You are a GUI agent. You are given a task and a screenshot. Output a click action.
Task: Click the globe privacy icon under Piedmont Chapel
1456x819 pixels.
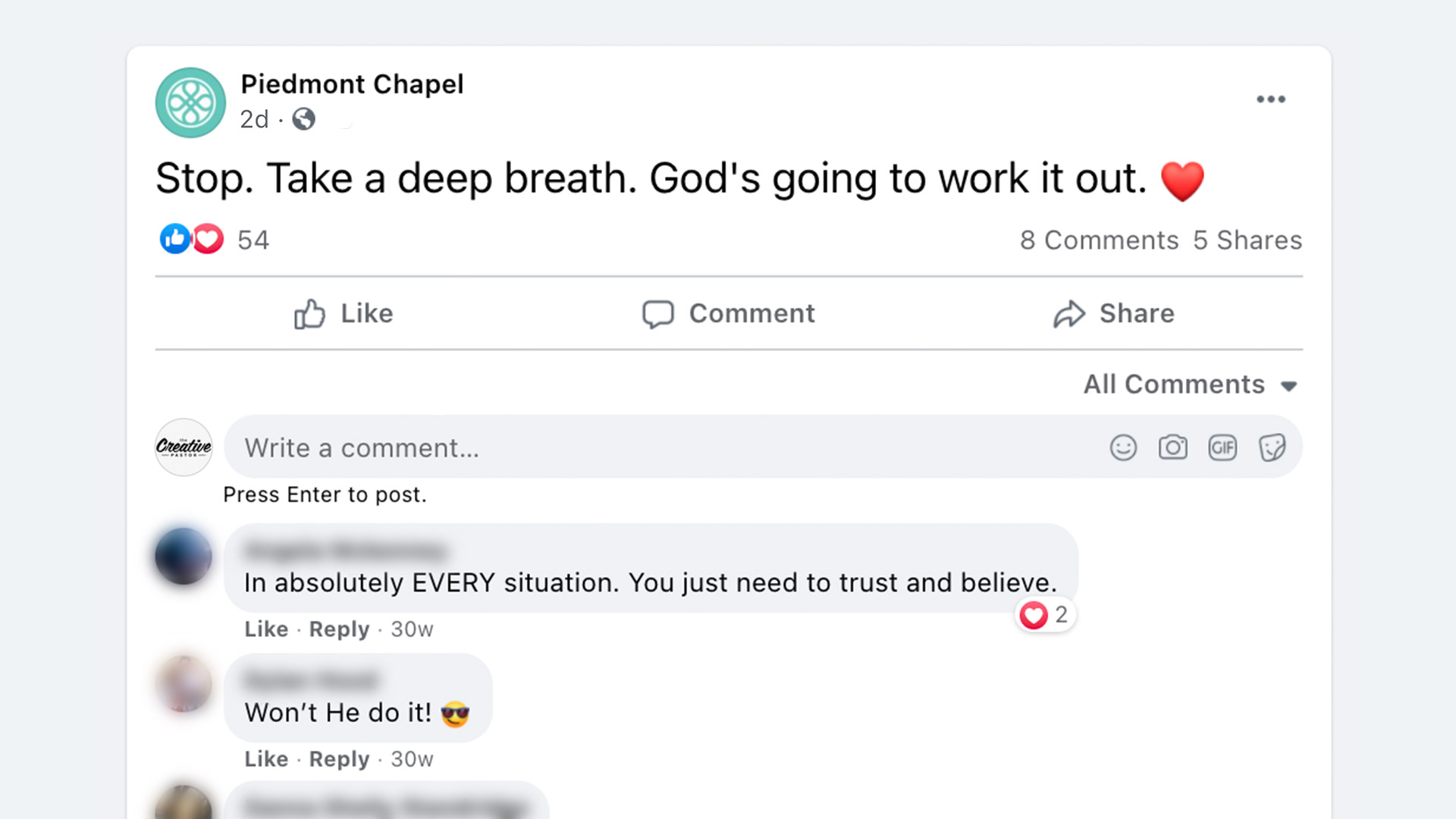tap(303, 119)
